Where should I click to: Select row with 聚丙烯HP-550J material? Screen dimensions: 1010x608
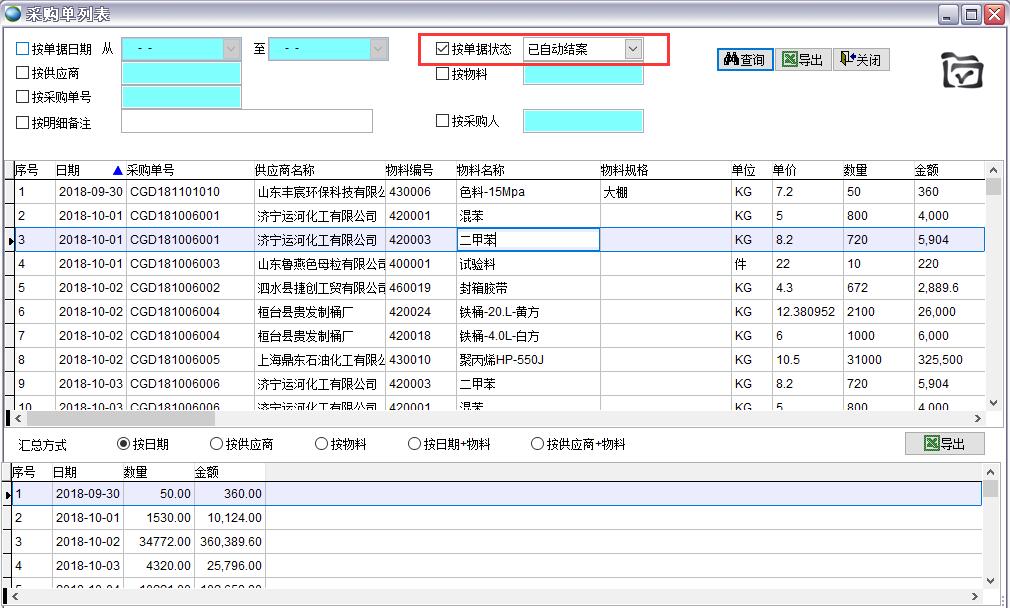(x=500, y=360)
